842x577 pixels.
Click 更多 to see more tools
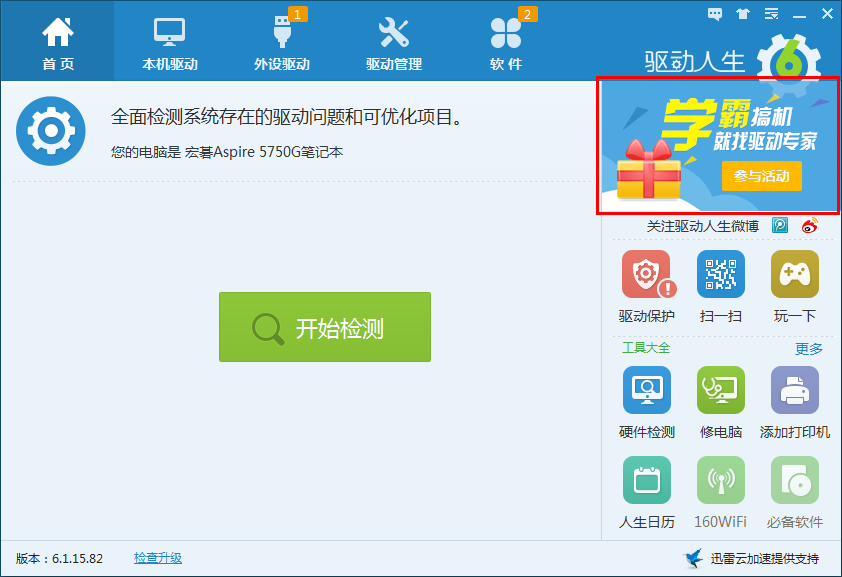(x=808, y=349)
